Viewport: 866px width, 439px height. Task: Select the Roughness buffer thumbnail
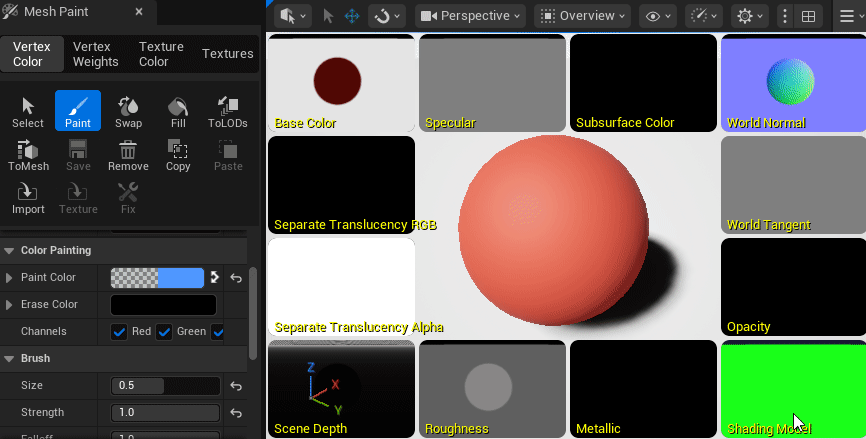pyautogui.click(x=492, y=389)
